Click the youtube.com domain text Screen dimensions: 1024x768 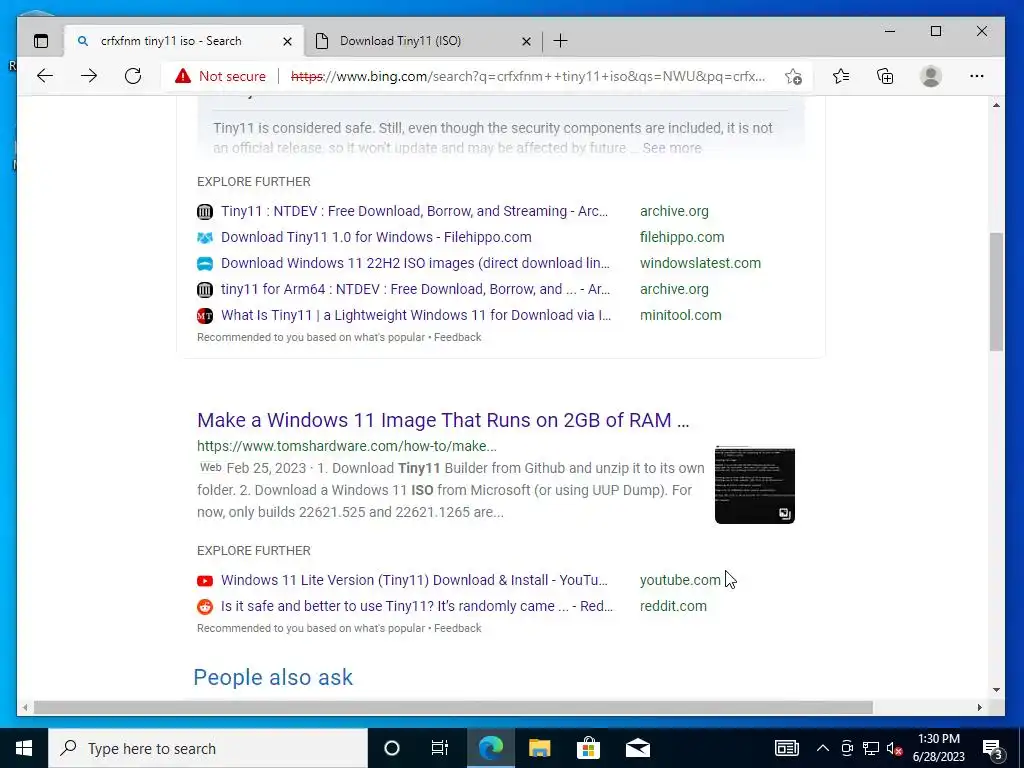[x=680, y=580]
